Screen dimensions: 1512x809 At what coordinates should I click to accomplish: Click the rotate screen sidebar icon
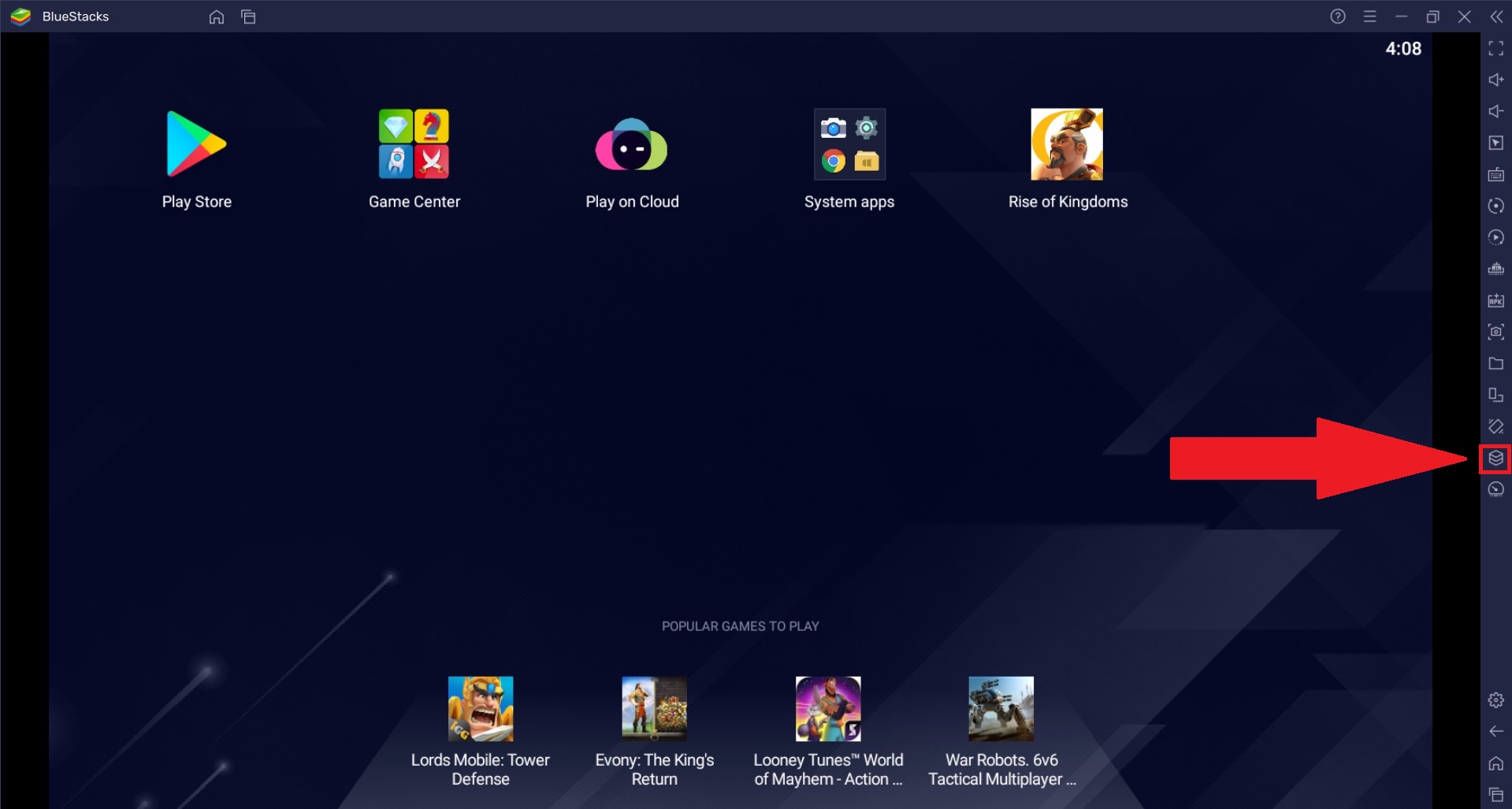click(x=1495, y=395)
